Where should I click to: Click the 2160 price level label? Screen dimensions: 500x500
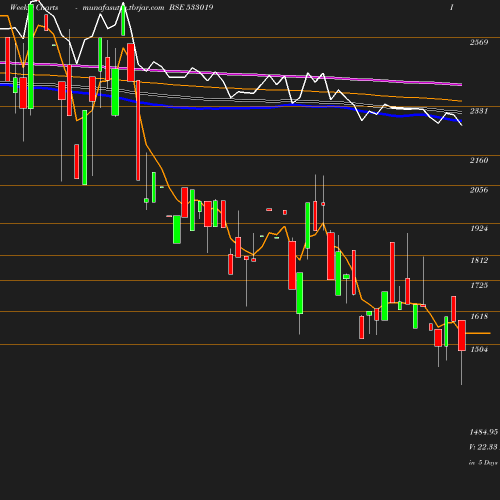479,160
